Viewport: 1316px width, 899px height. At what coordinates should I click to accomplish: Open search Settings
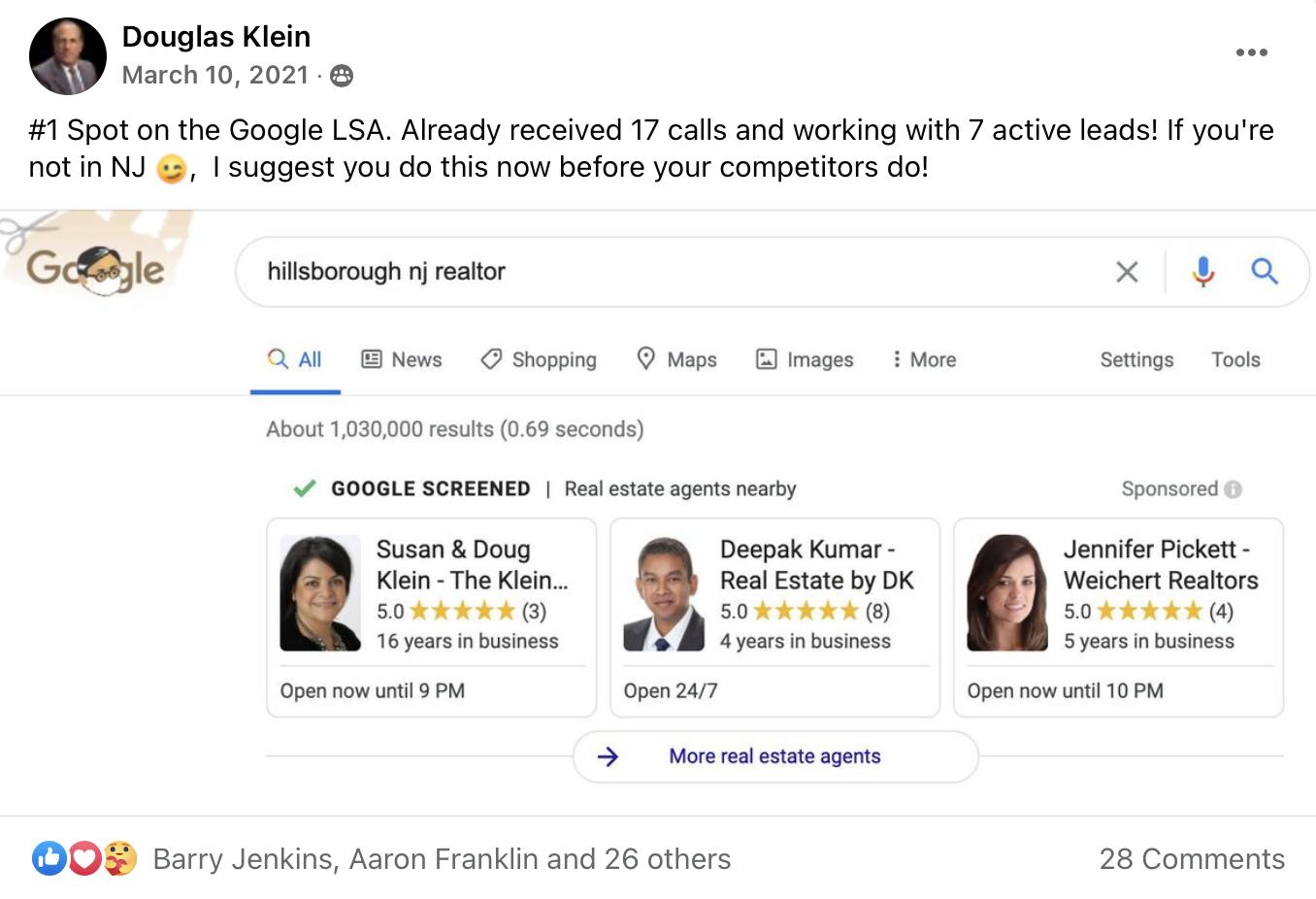[1136, 359]
